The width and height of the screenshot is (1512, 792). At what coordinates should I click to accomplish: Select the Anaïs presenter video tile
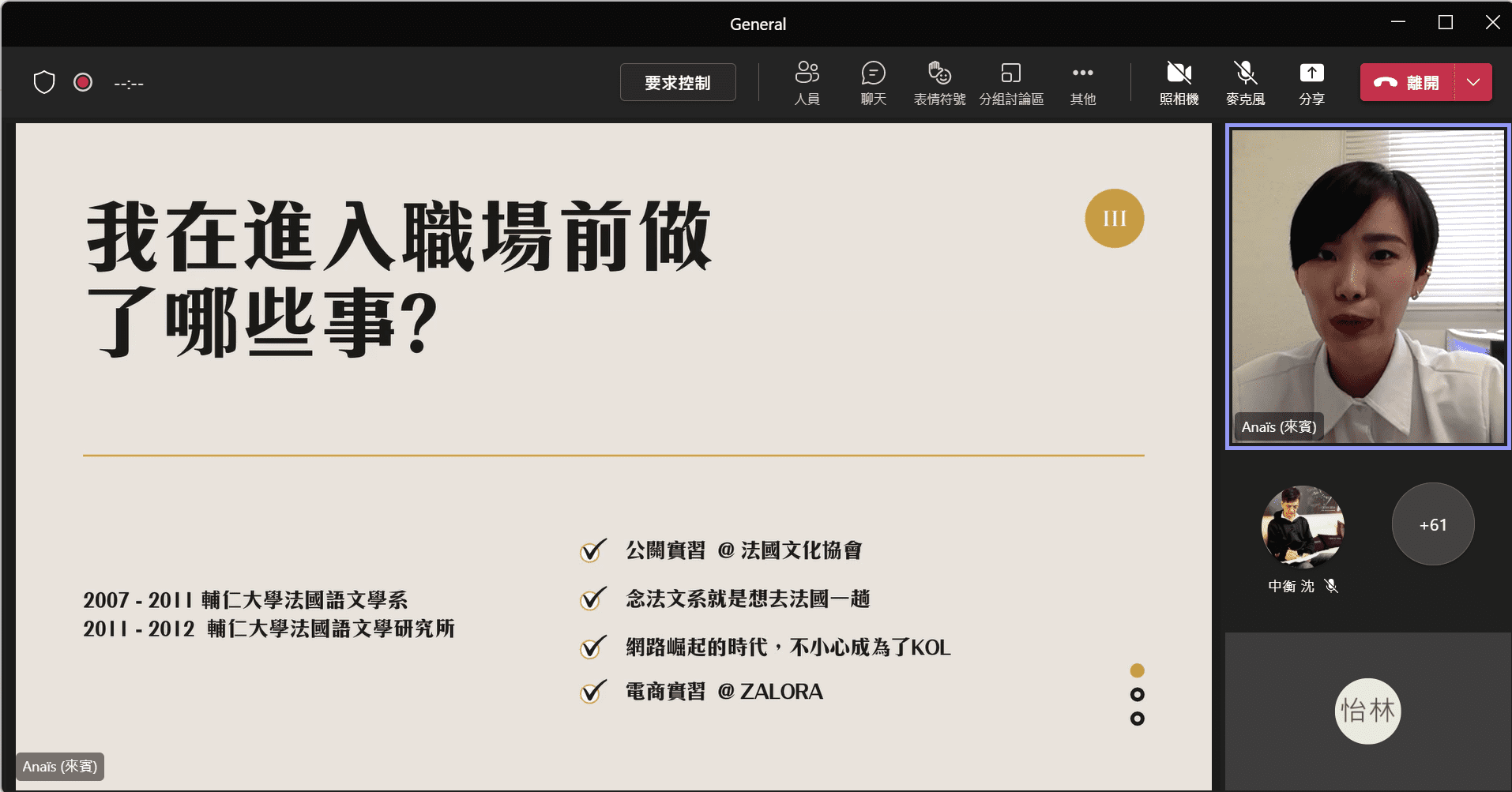click(1367, 287)
